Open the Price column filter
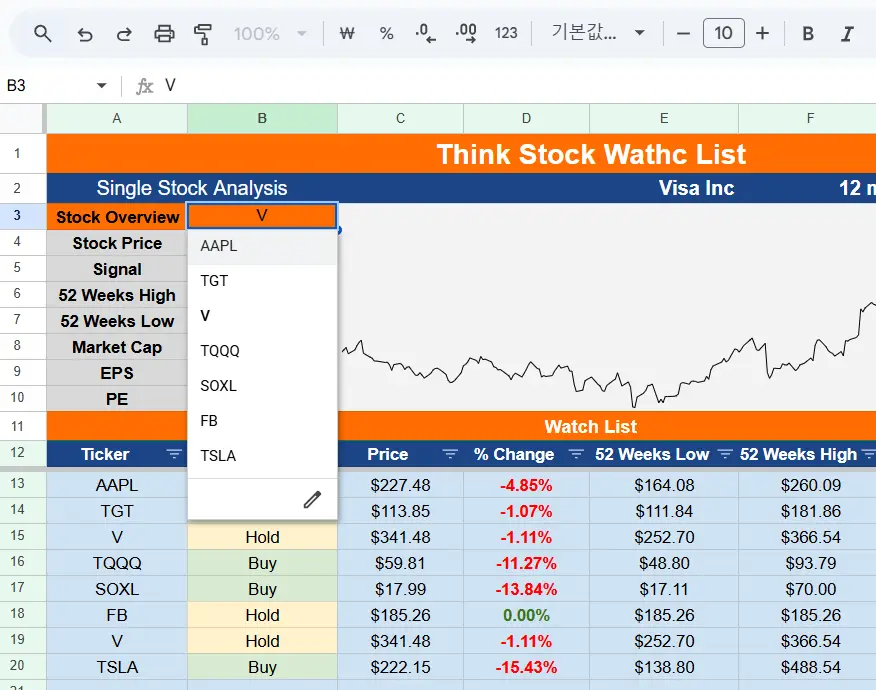The image size is (876, 690). pos(450,454)
